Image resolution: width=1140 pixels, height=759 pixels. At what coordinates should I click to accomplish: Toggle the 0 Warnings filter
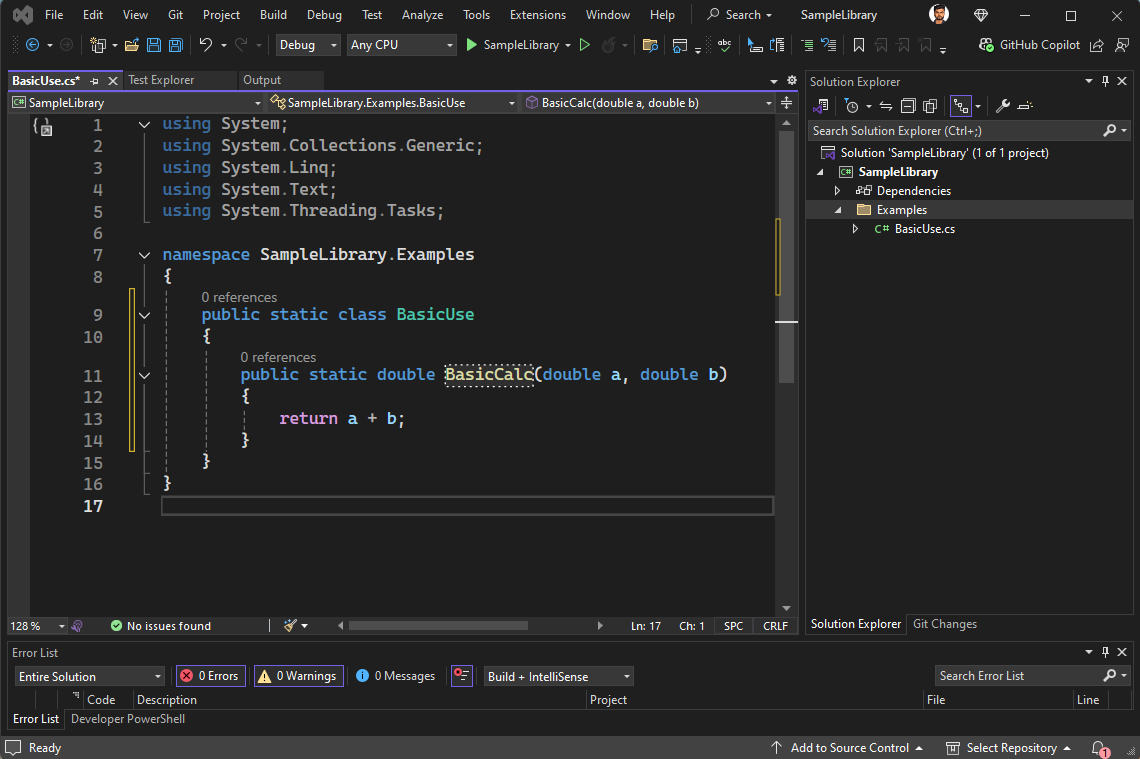pos(299,676)
